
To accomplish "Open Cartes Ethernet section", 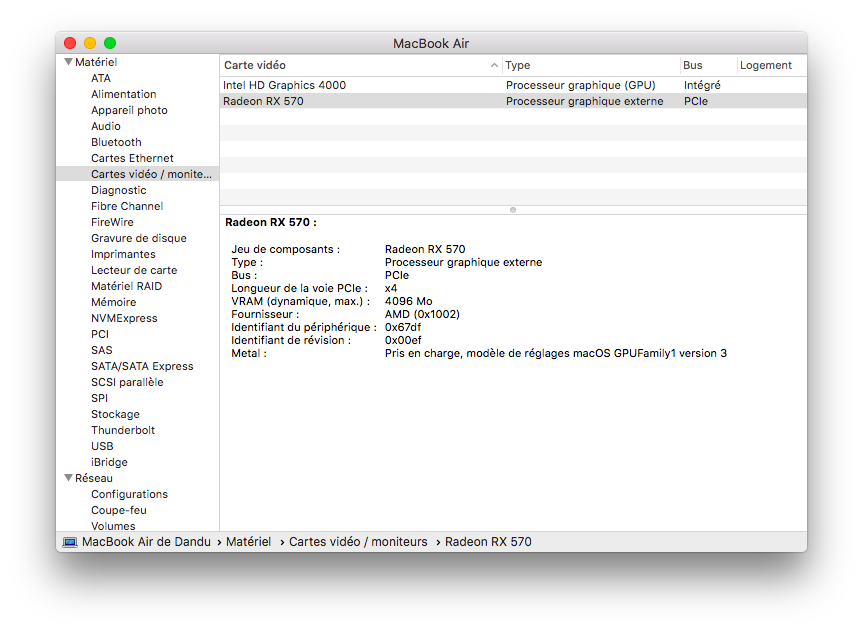I will point(132,158).
